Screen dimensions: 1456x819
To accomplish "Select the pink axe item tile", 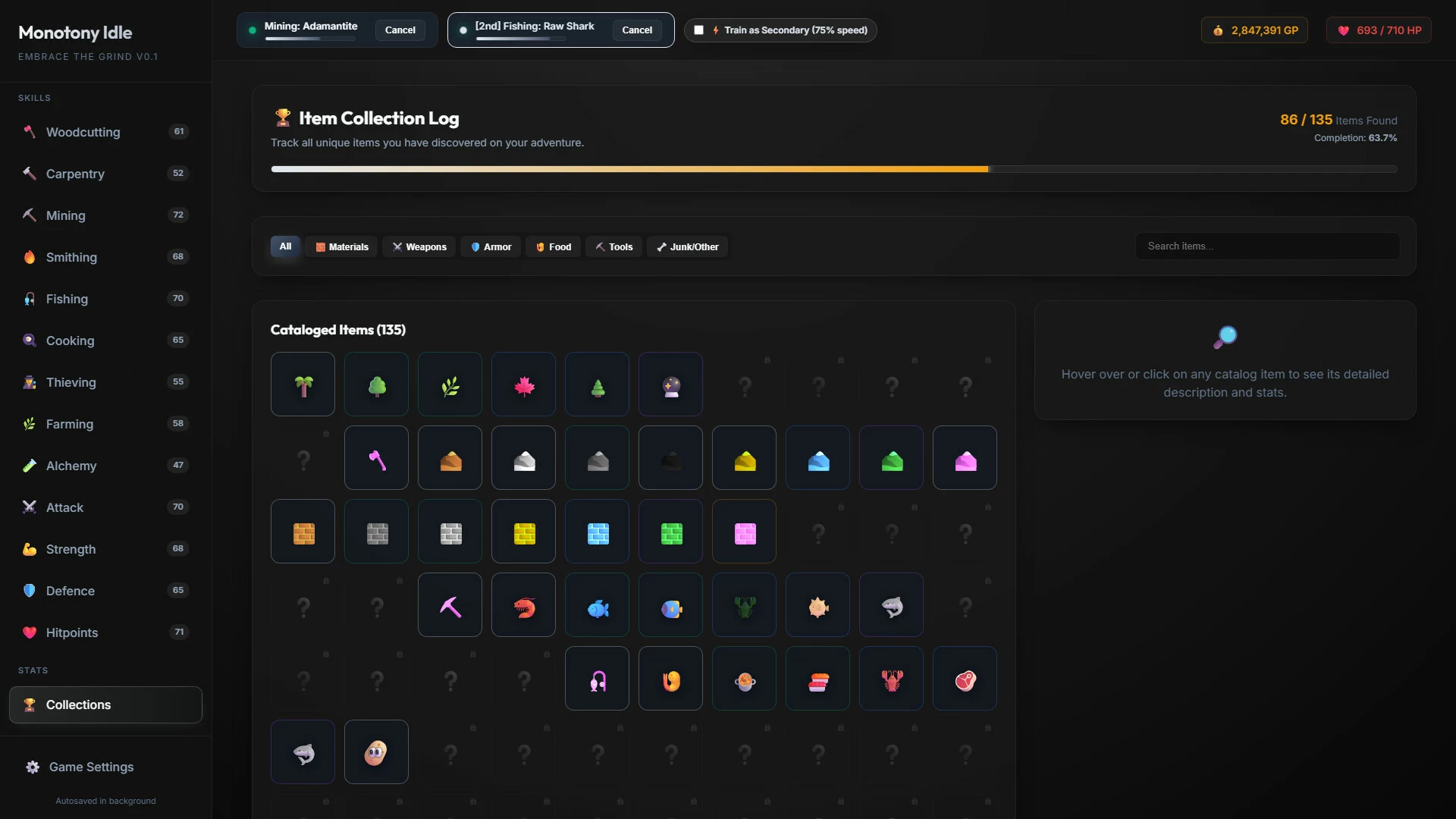I will (376, 457).
